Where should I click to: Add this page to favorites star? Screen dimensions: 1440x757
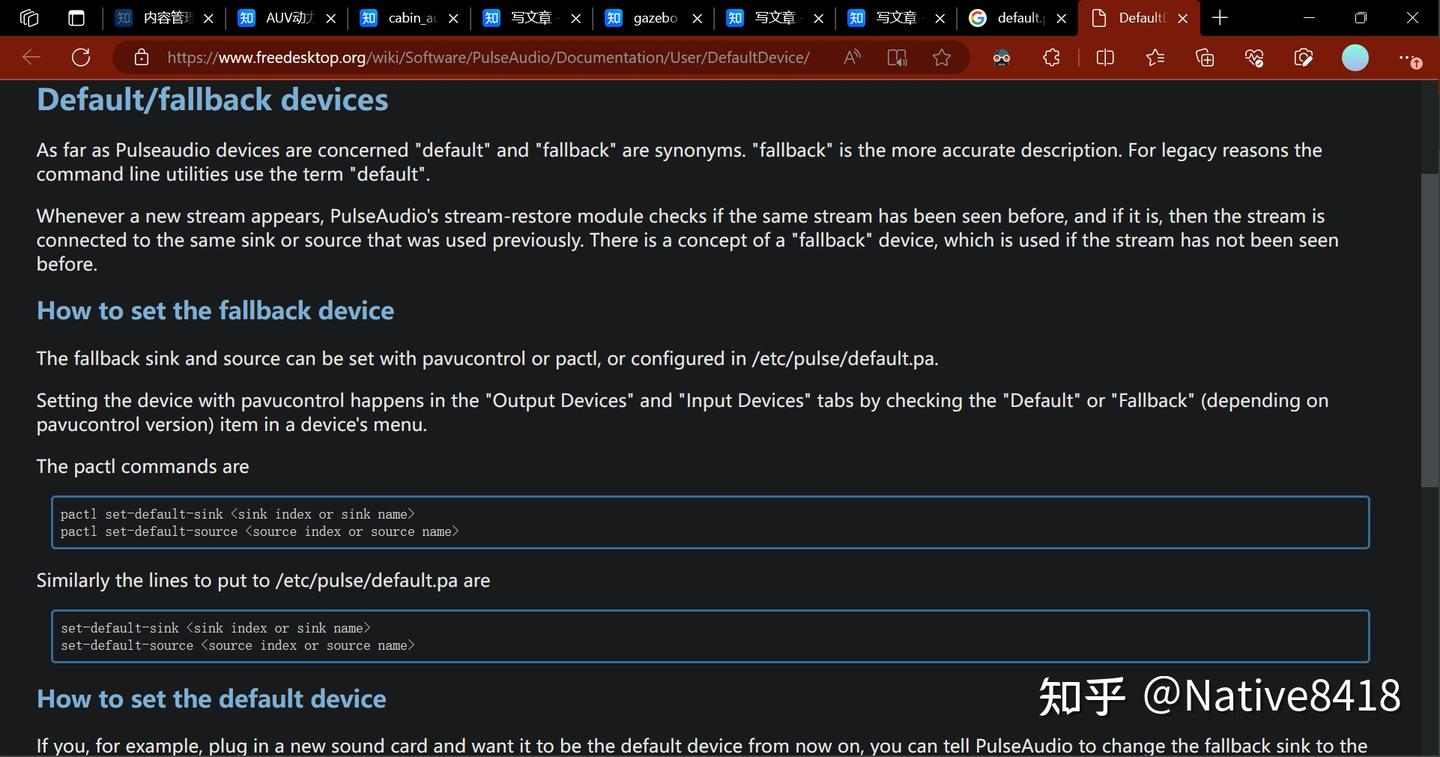(941, 57)
